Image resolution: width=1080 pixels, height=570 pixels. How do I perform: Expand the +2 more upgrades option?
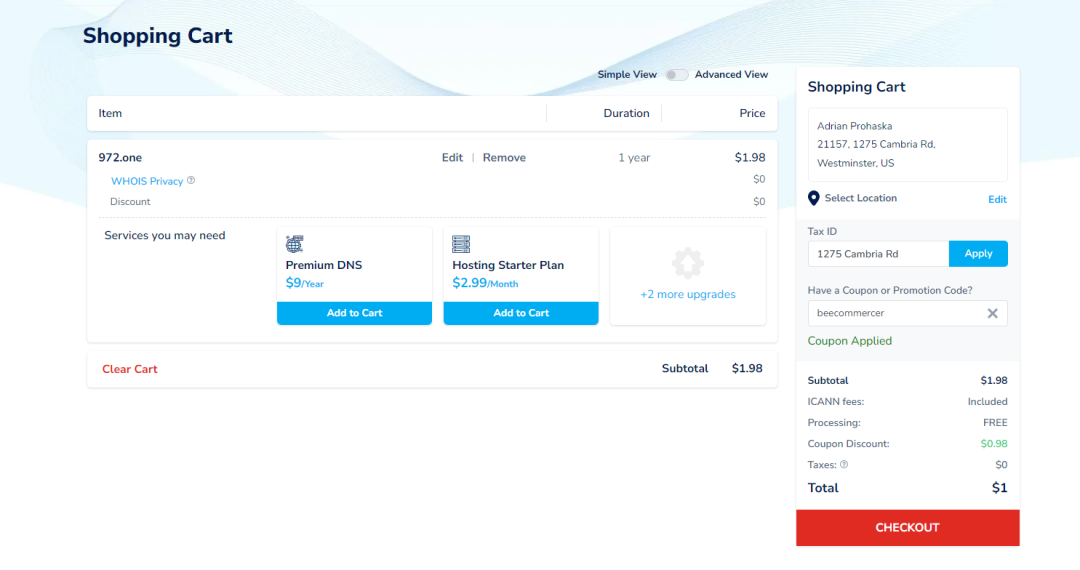pyautogui.click(x=687, y=294)
